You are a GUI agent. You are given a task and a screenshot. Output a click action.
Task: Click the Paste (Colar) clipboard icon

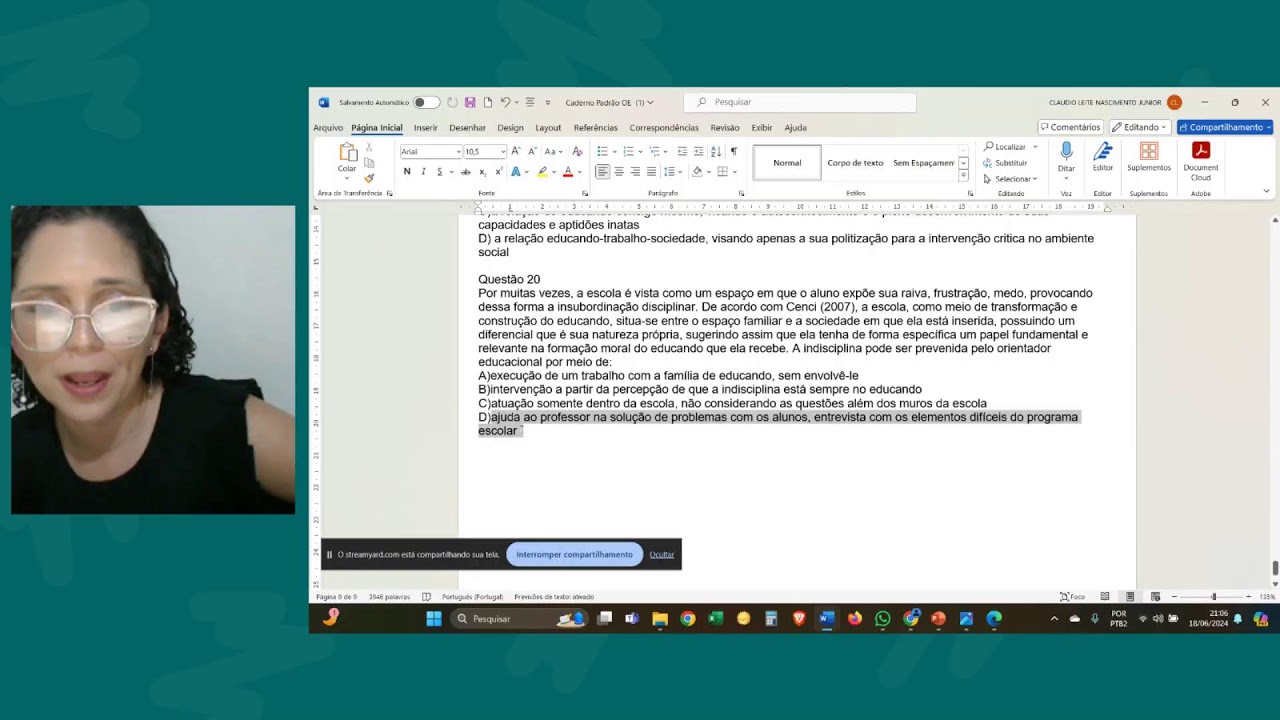click(347, 152)
